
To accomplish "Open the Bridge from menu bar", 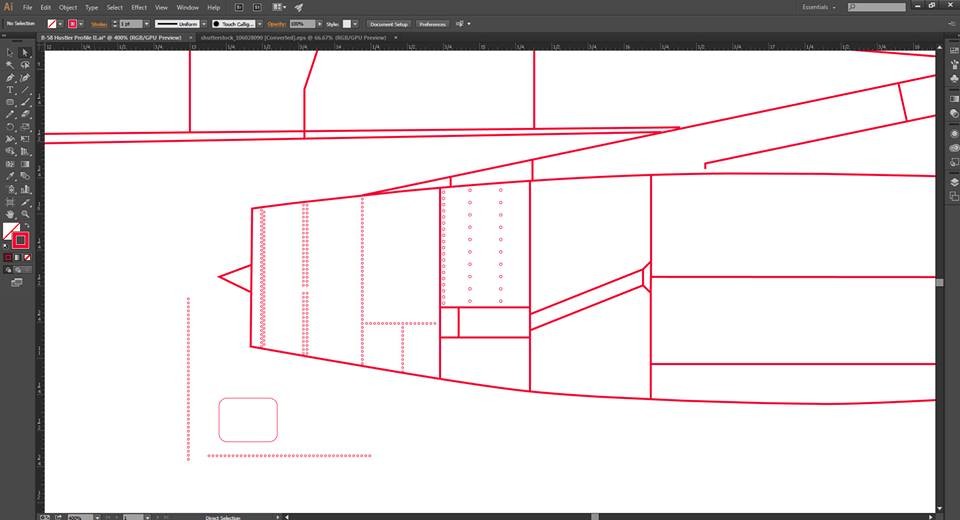I will click(x=239, y=7).
